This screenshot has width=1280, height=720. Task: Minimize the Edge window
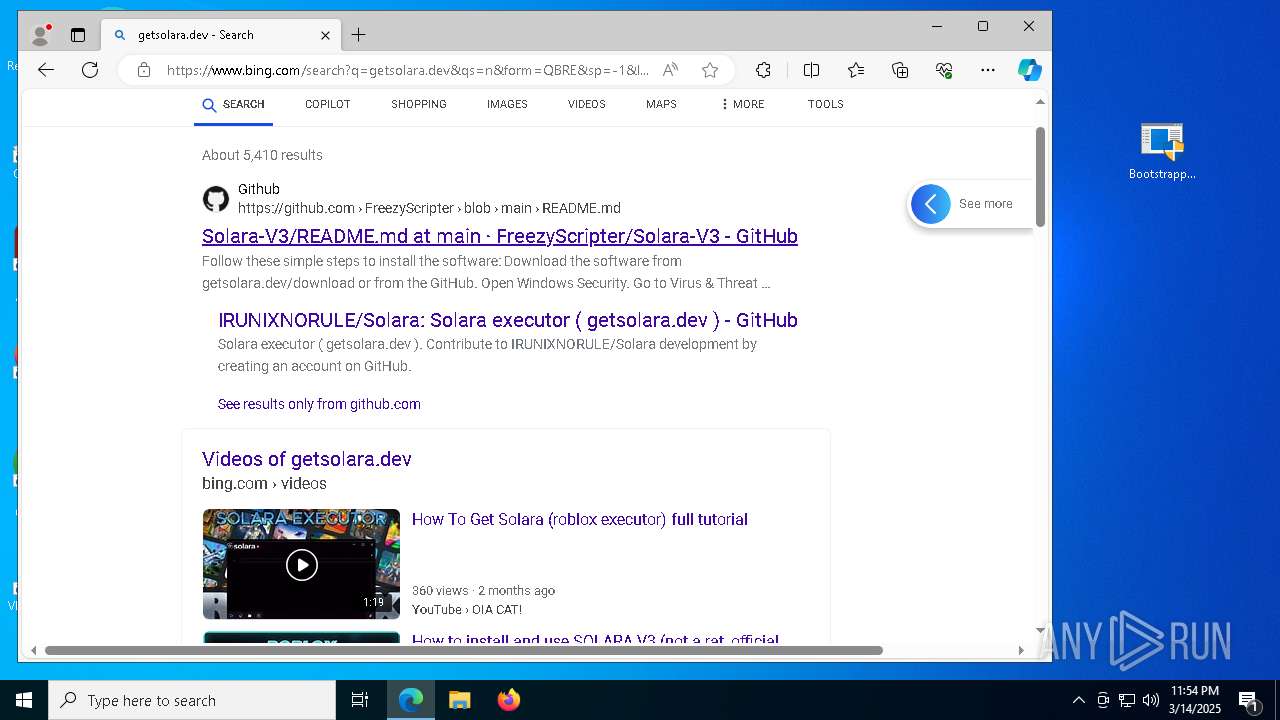(x=937, y=26)
